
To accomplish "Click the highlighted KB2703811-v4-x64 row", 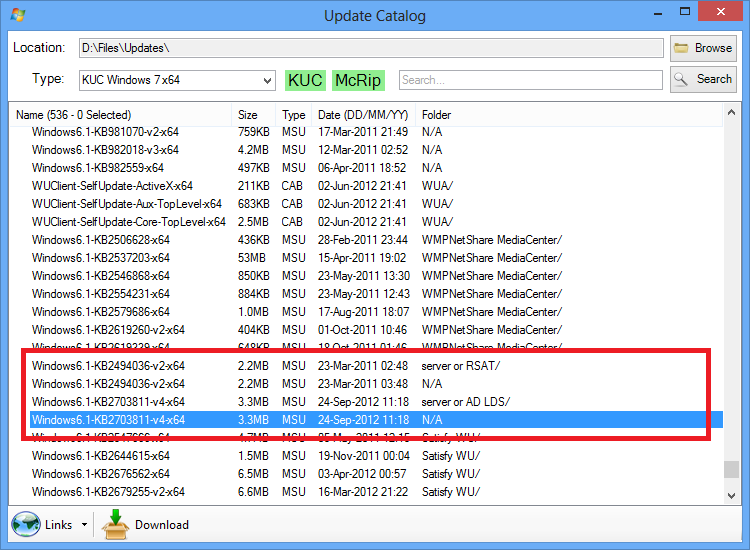I will pyautogui.click(x=376, y=420).
